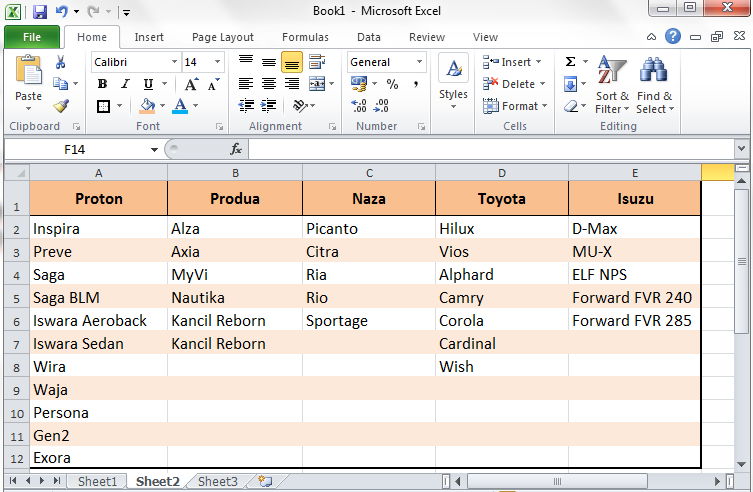The width and height of the screenshot is (753, 492).
Task: Open the File tab
Action: coord(32,37)
